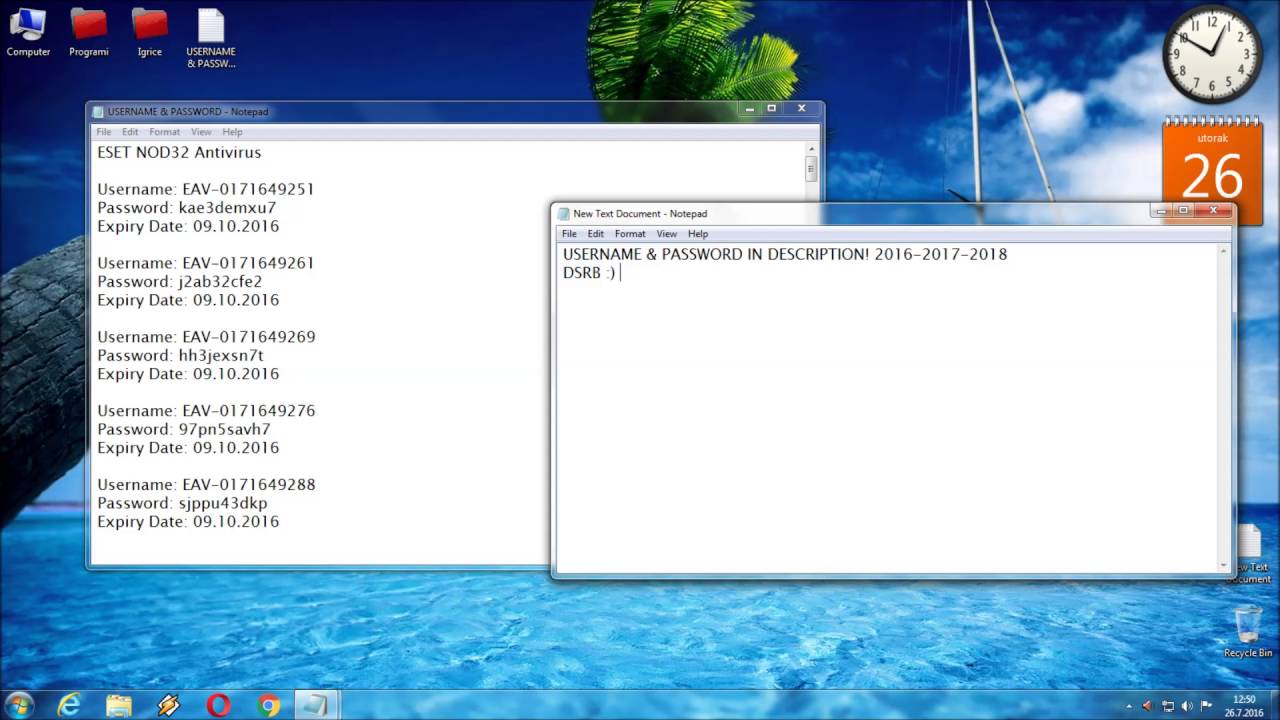Click line 'Username: EAV-0171649288'
Image resolution: width=1280 pixels, height=720 pixels.
[206, 485]
